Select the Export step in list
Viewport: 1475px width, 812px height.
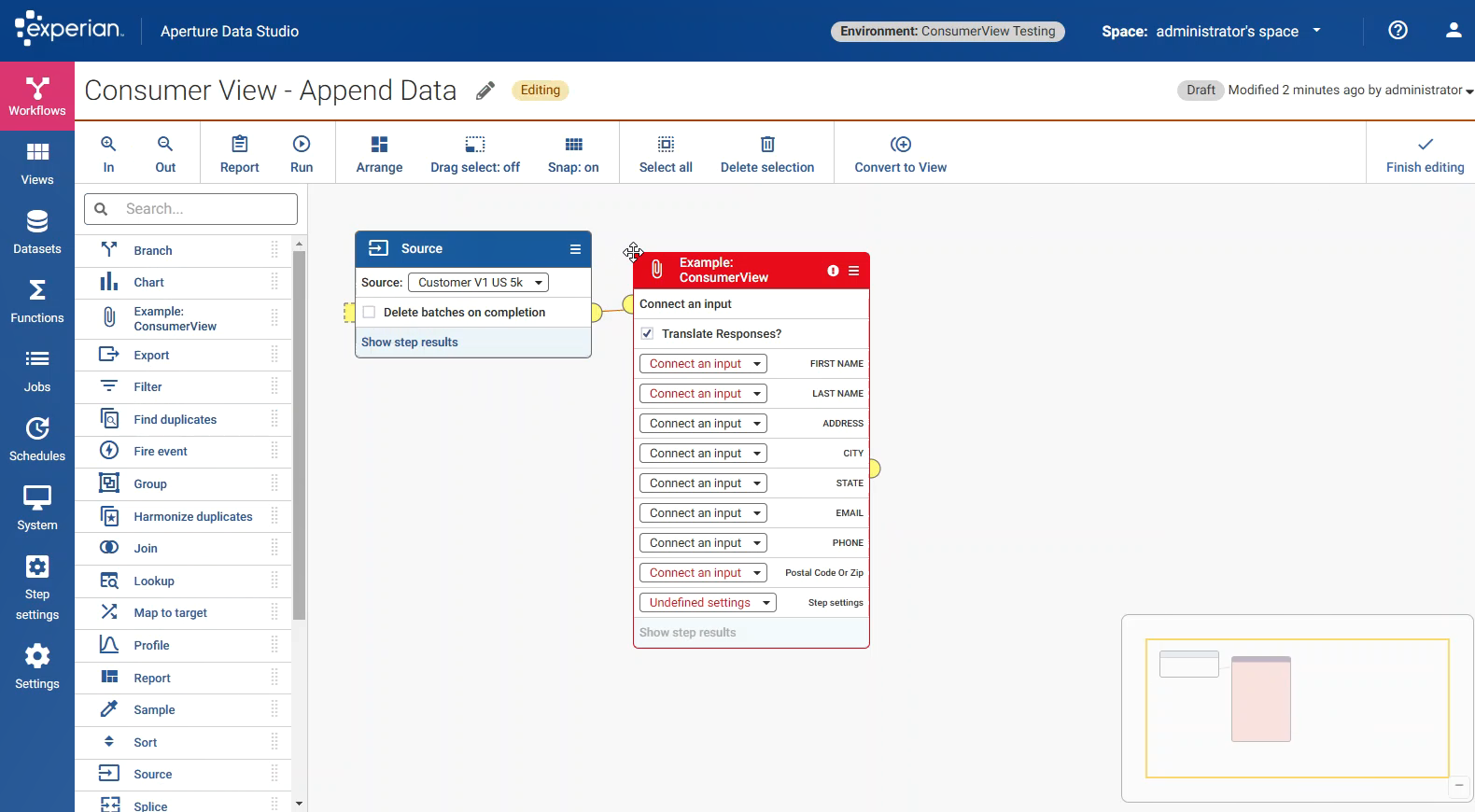click(x=183, y=355)
